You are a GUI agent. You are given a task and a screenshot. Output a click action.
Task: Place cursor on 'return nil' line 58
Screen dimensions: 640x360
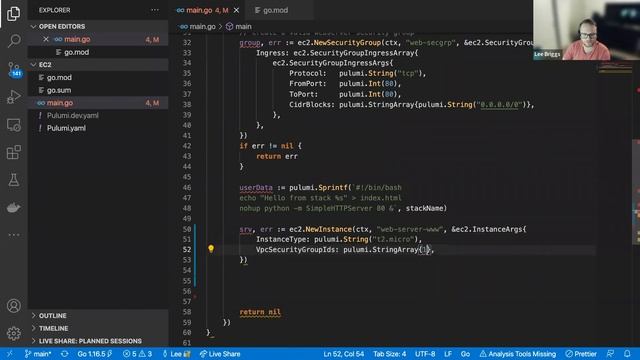pyautogui.click(x=260, y=312)
